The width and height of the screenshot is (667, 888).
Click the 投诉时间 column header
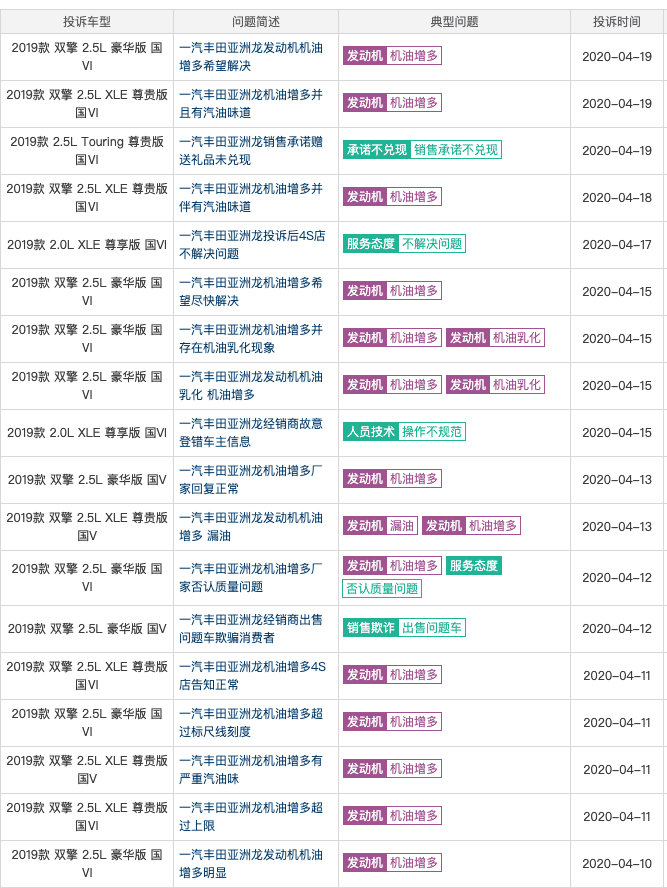click(617, 22)
